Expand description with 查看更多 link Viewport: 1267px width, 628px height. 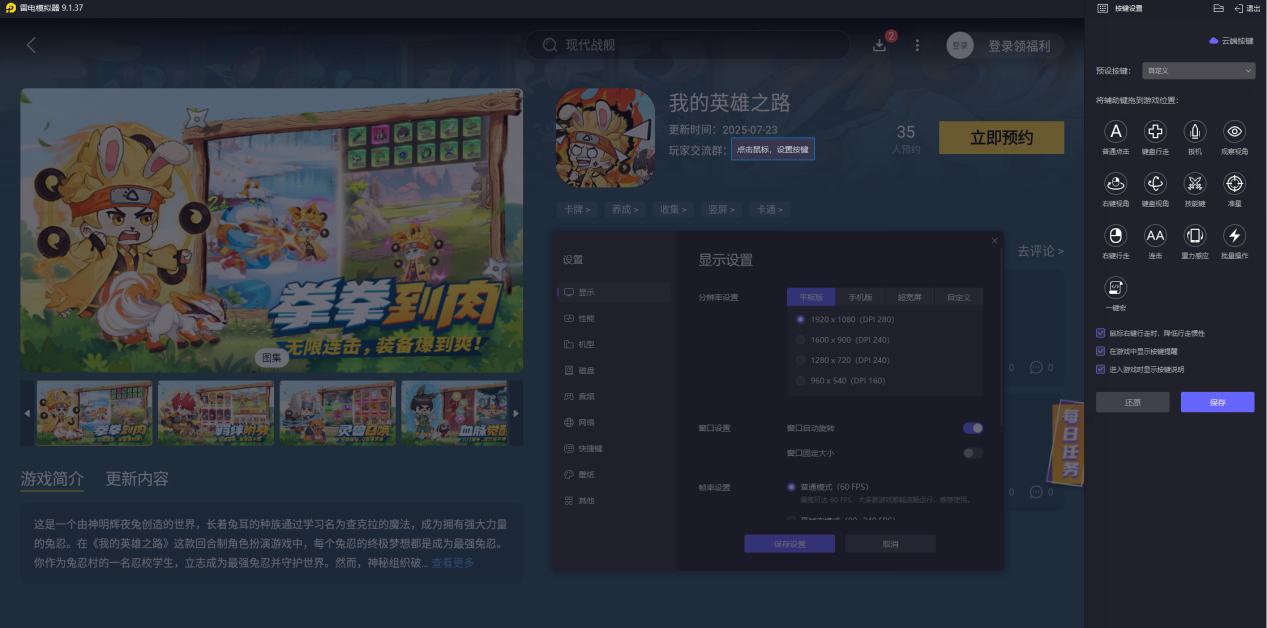click(x=453, y=563)
